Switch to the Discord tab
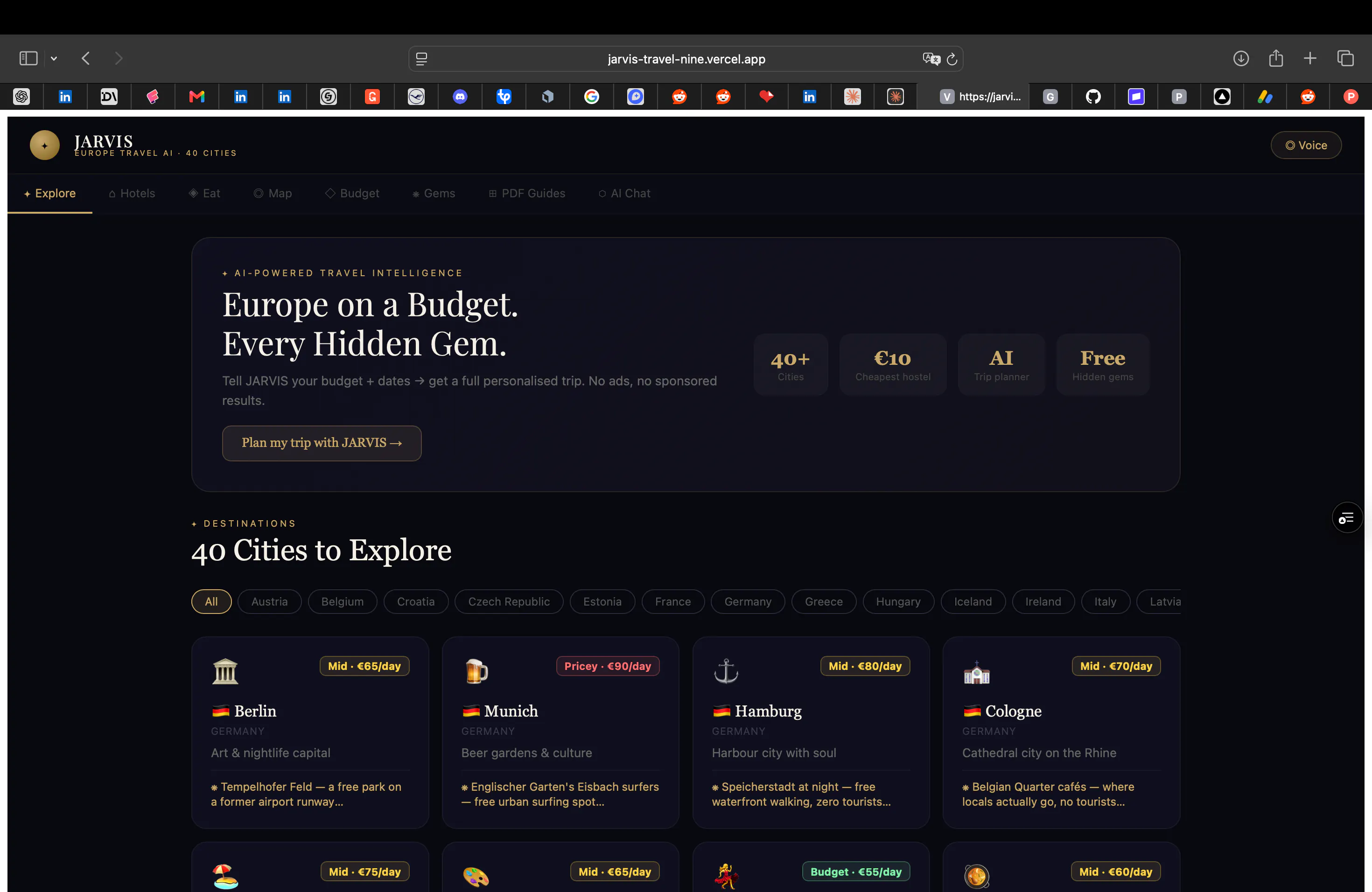The width and height of the screenshot is (1372, 892). tap(460, 96)
